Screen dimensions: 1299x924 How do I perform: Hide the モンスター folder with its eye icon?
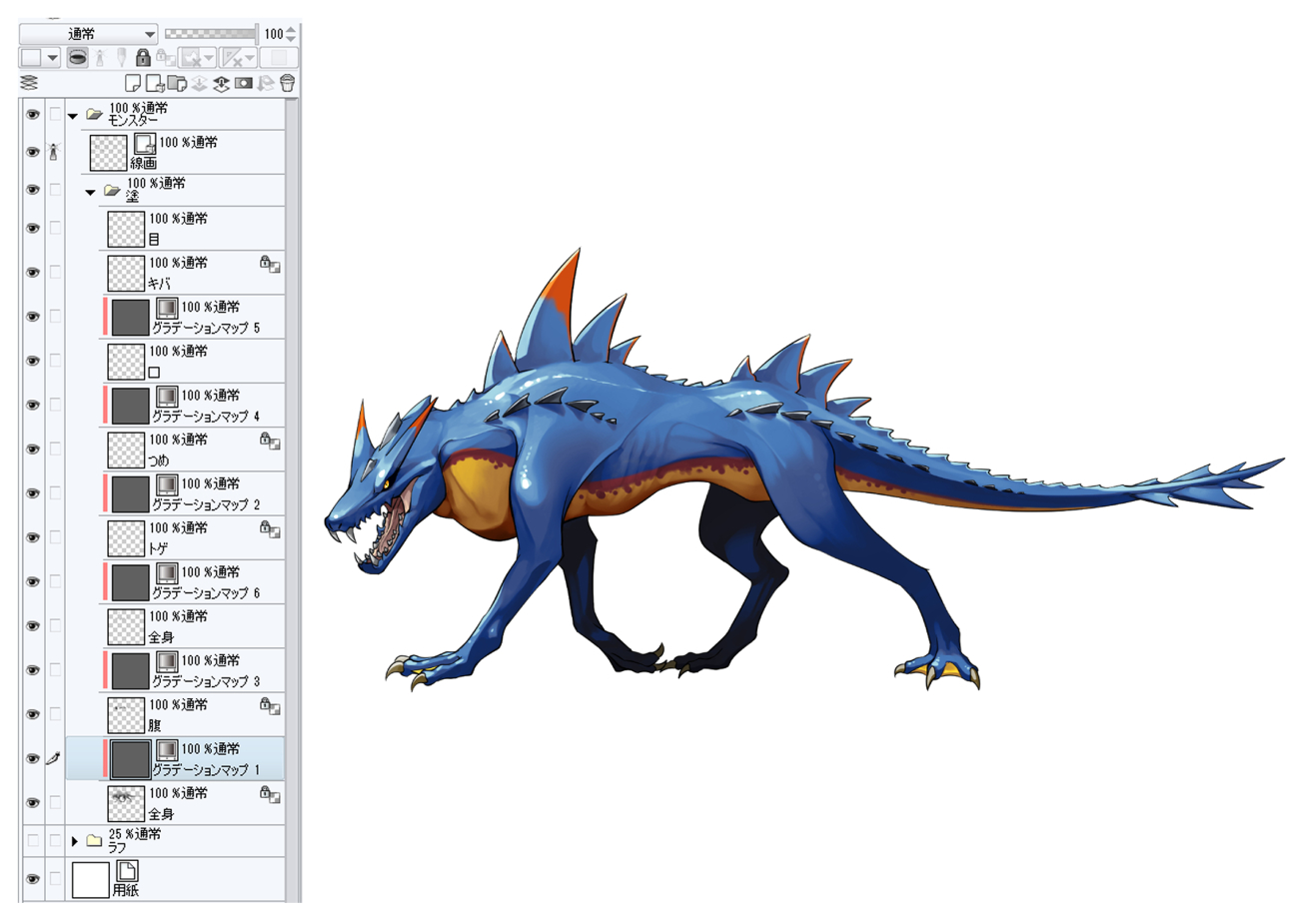(33, 115)
